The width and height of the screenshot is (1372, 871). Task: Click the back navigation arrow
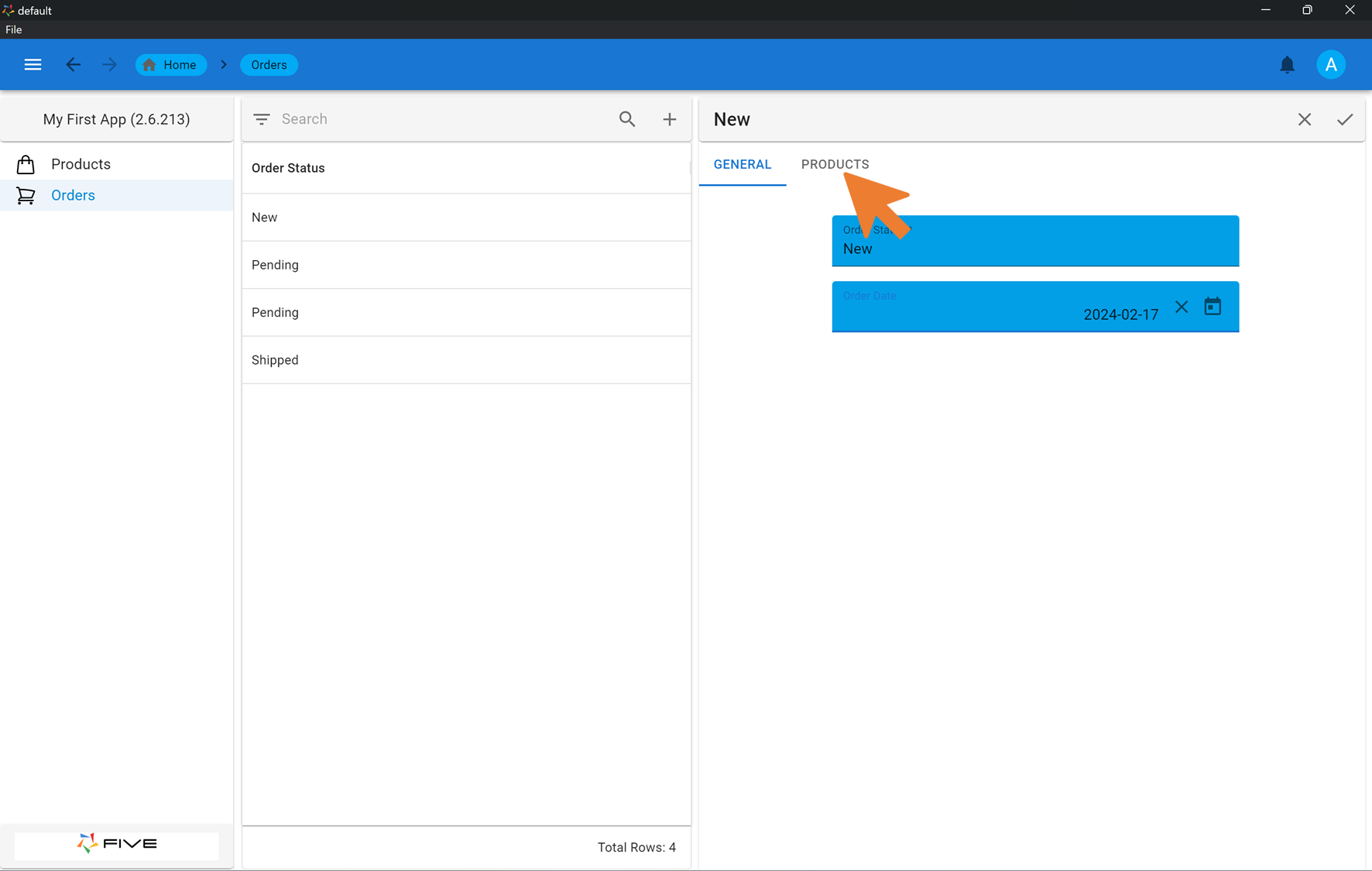(74, 64)
